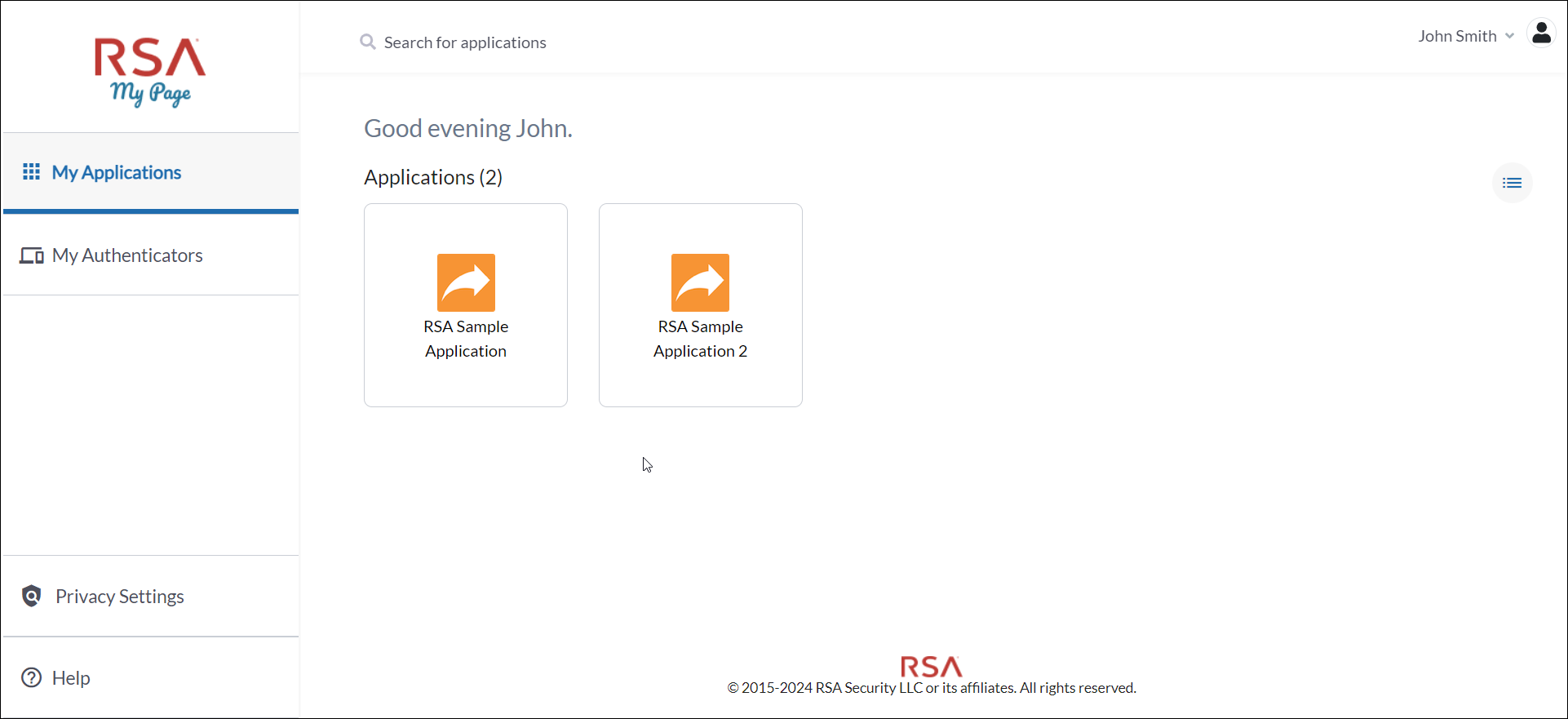
Task: Click the Help question mark icon
Action: 32,677
